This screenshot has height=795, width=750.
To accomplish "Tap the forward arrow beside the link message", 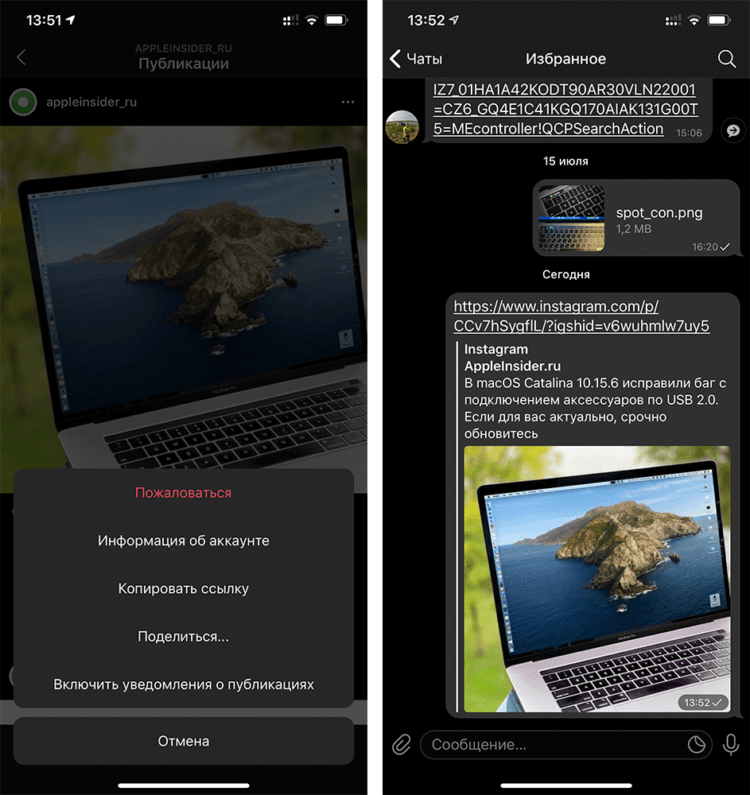I will [733, 130].
